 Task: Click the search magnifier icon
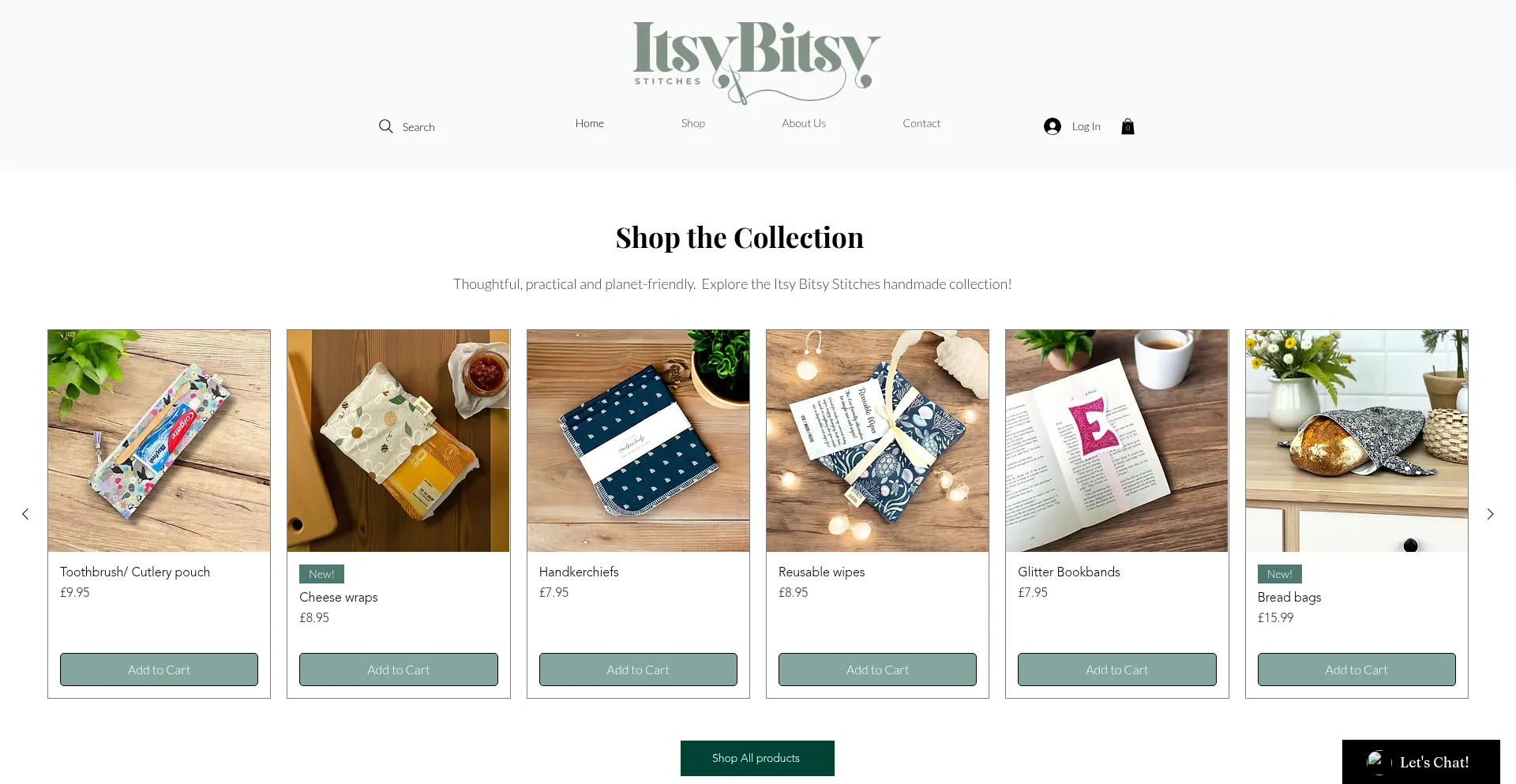coord(385,126)
